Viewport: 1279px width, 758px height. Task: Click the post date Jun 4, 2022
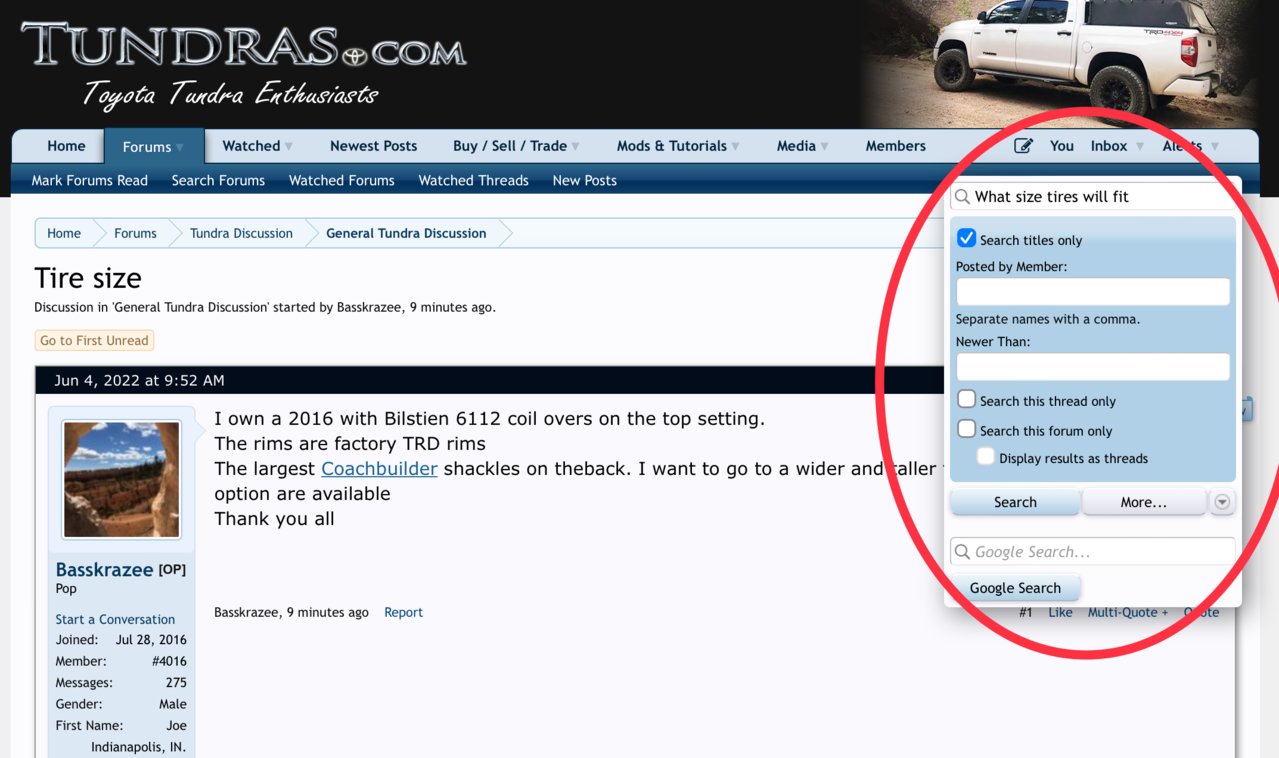click(x=139, y=380)
